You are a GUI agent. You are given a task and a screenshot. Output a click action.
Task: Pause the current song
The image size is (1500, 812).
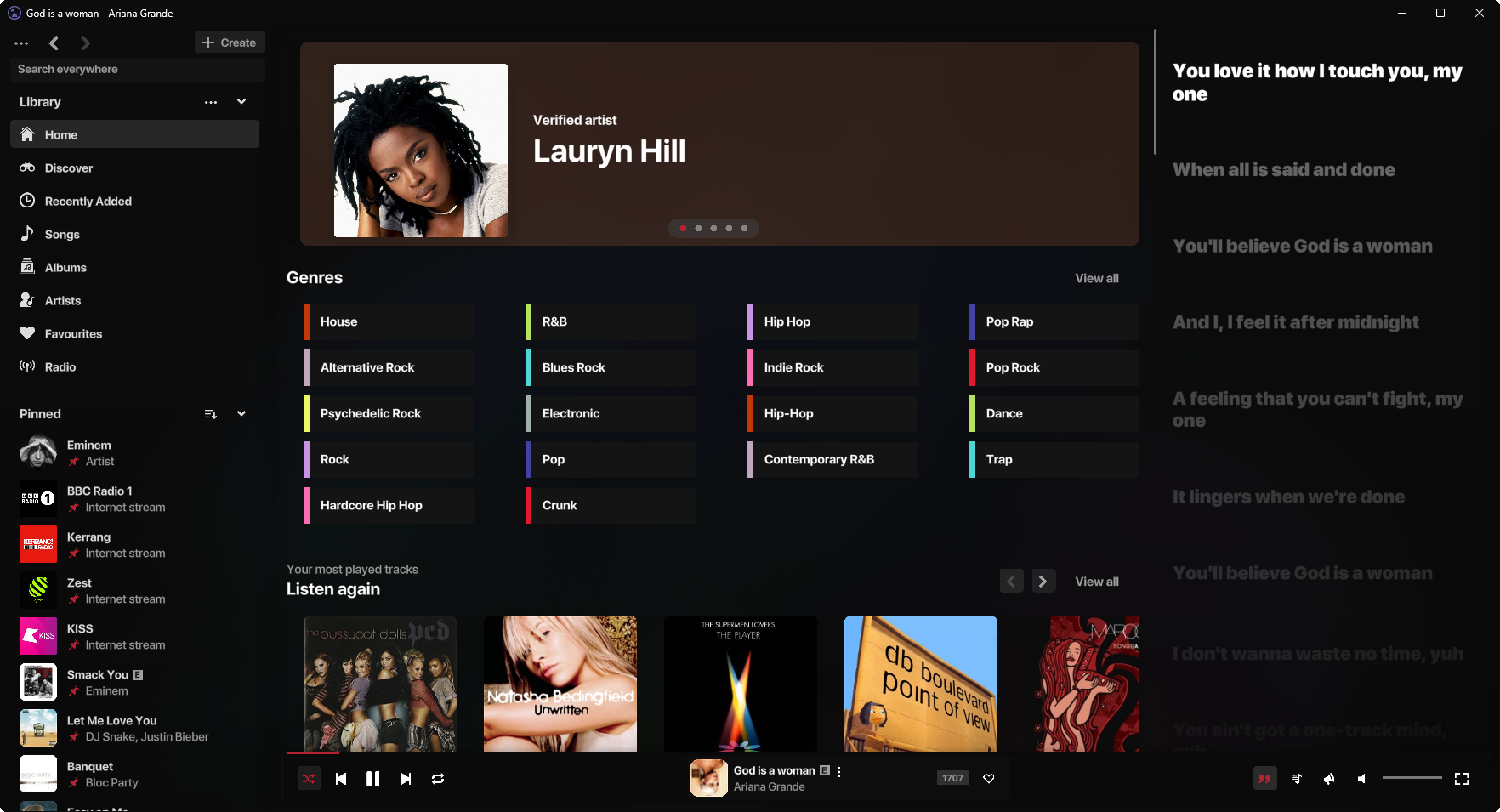(372, 779)
